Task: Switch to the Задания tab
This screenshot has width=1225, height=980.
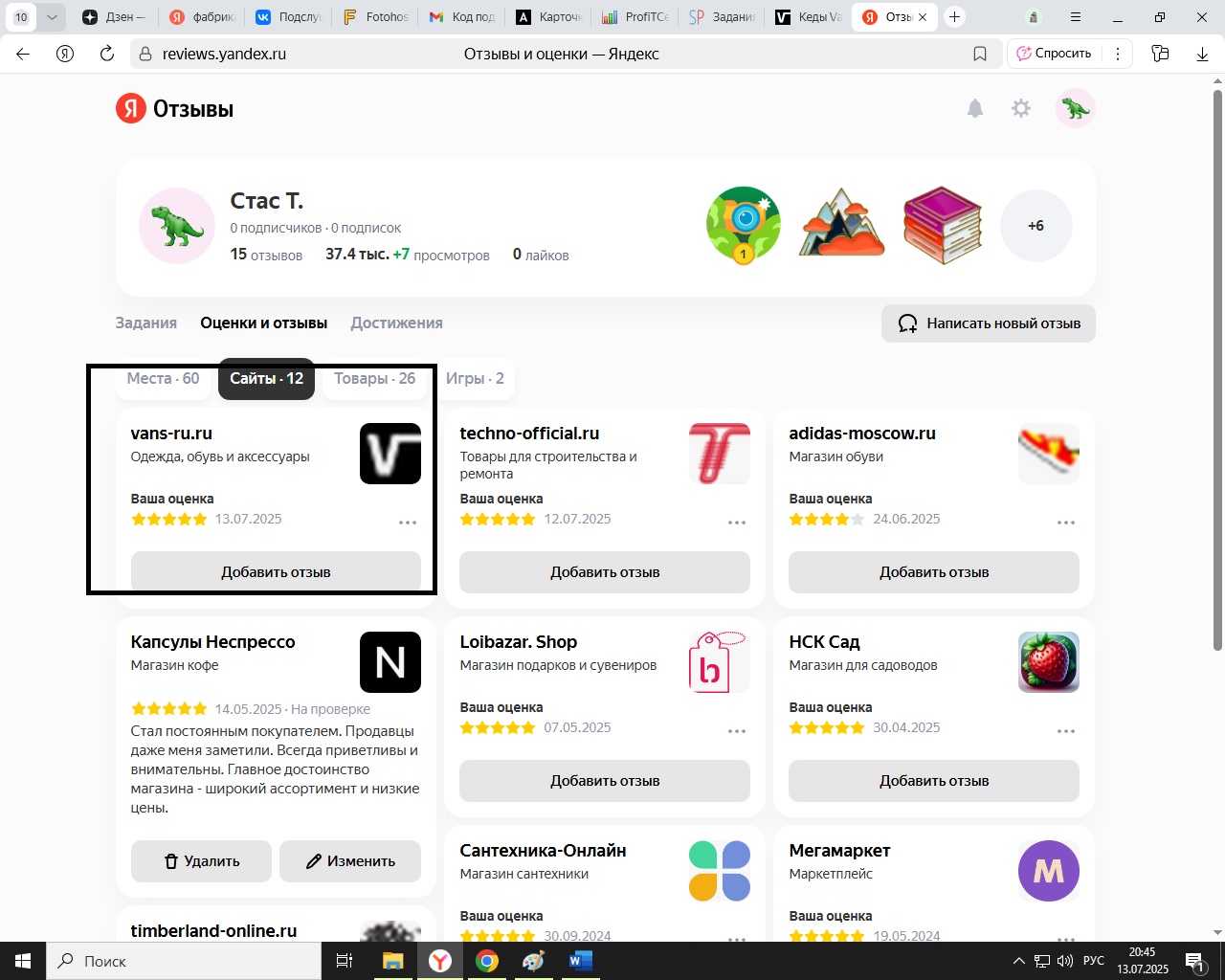Action: pos(146,323)
